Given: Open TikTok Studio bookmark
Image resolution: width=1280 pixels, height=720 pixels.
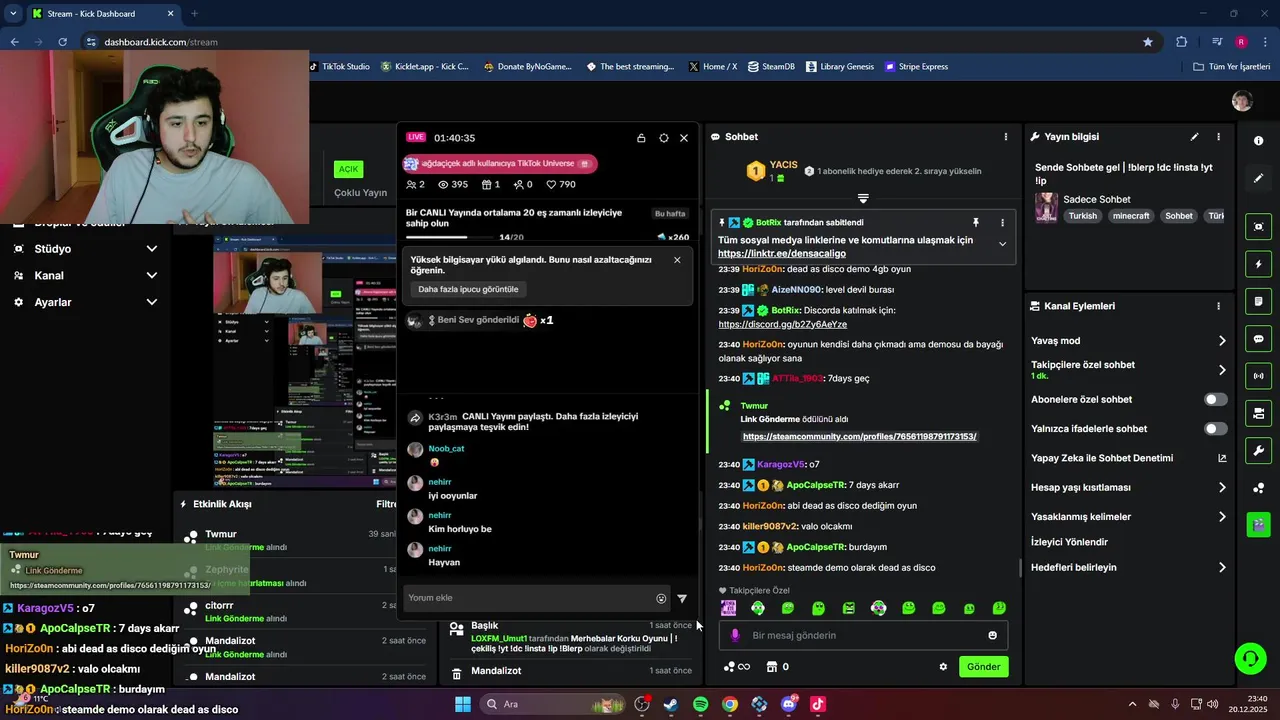Looking at the screenshot, I should tap(338, 67).
